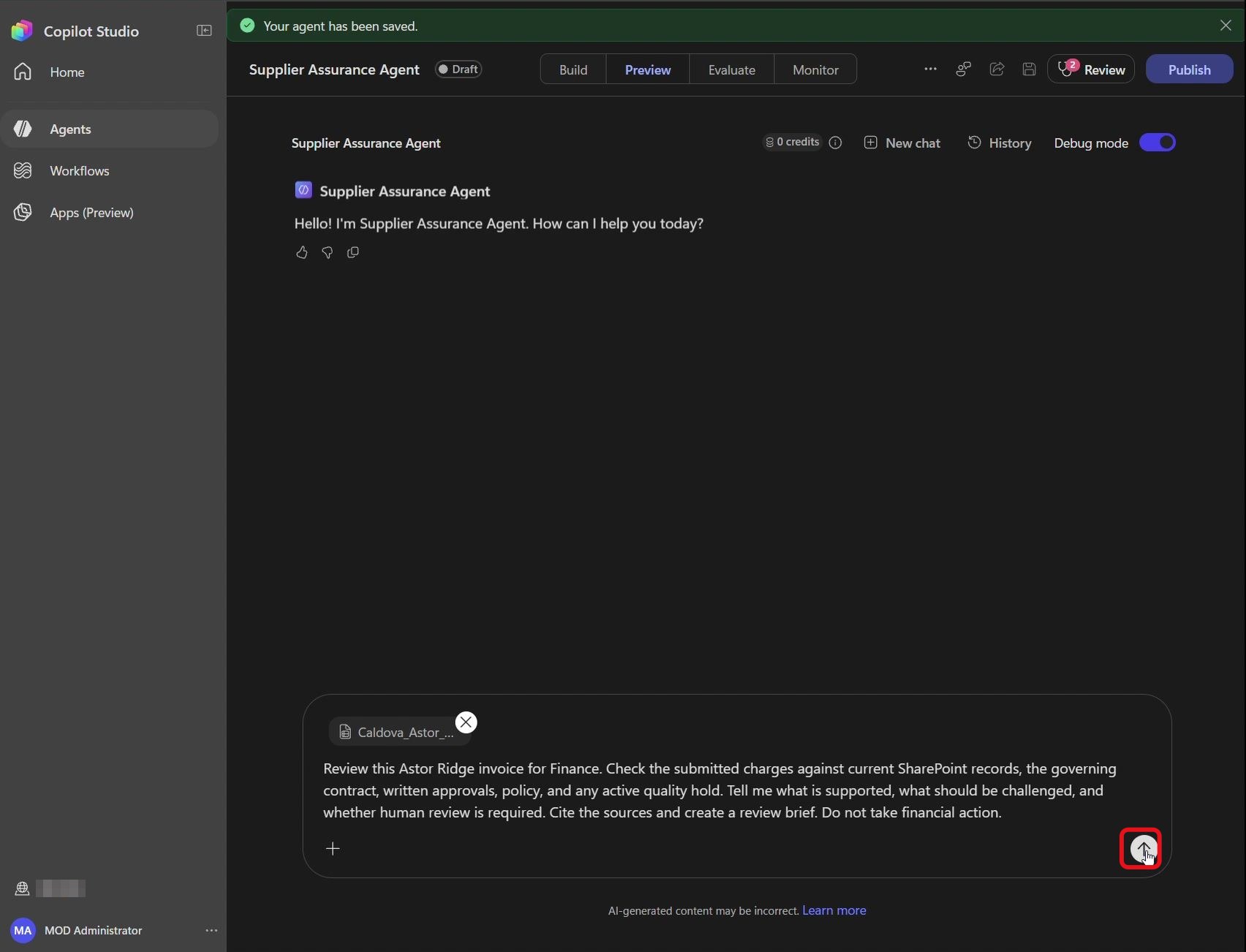1246x952 pixels.
Task: Click the Supplier Assurance Agent title in header
Action: tap(334, 69)
